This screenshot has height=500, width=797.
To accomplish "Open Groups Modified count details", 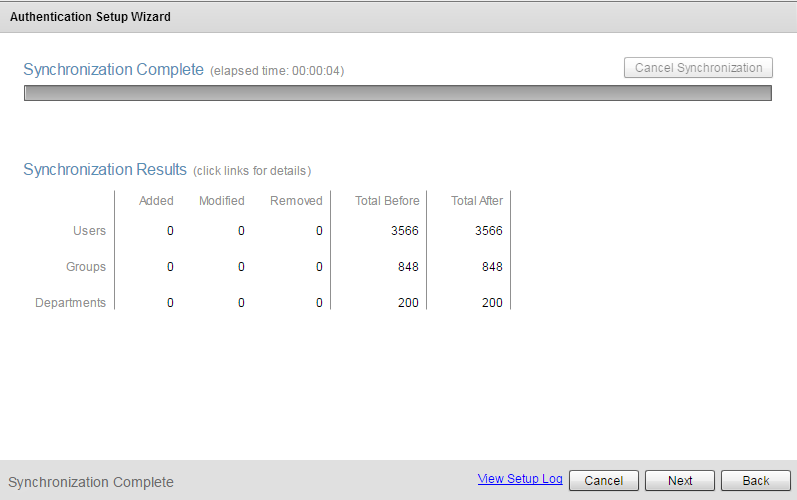I will click(x=241, y=267).
